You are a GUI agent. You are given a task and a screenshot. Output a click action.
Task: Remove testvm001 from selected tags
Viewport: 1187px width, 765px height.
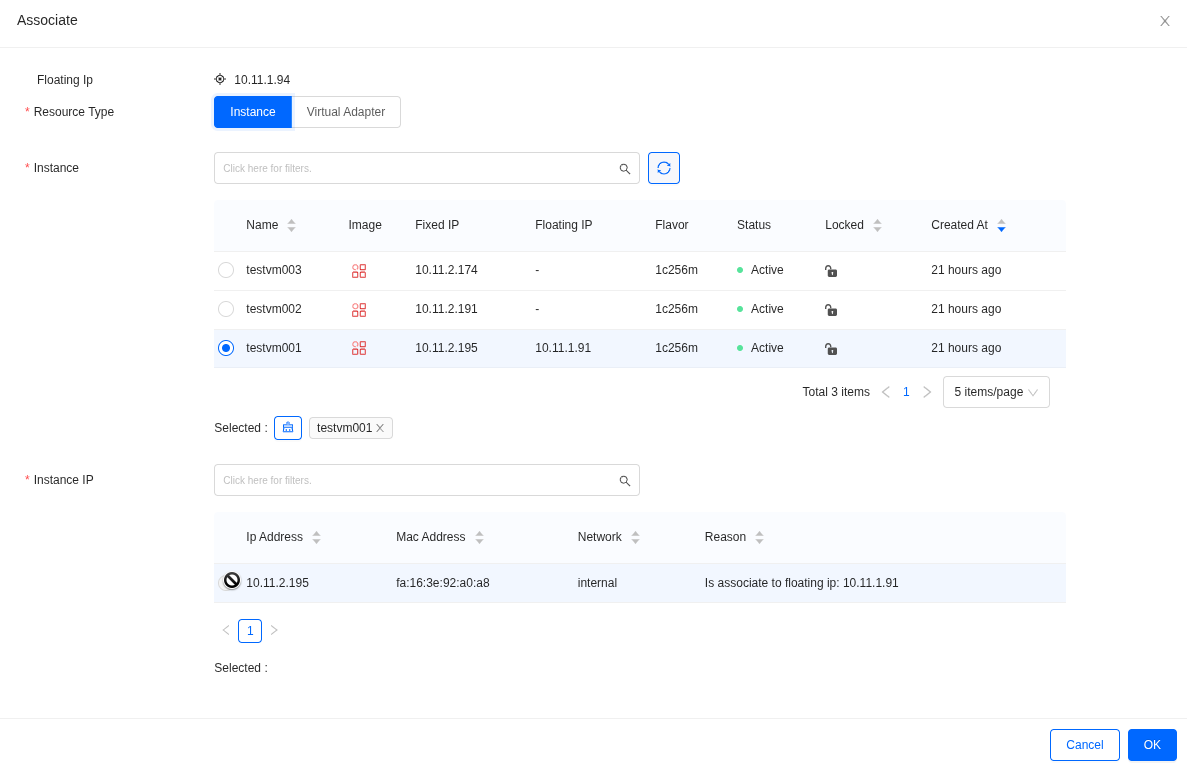click(x=380, y=428)
